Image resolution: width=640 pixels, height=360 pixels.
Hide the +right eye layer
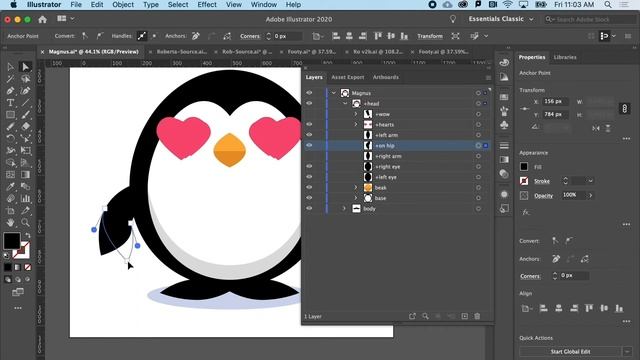pyautogui.click(x=309, y=167)
